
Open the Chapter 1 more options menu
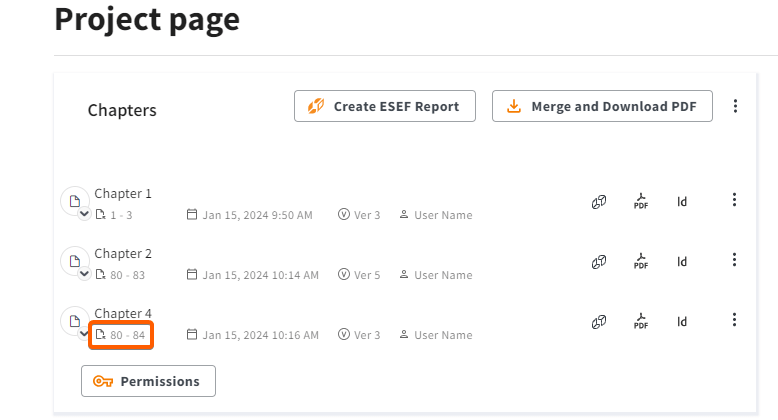pyautogui.click(x=734, y=200)
